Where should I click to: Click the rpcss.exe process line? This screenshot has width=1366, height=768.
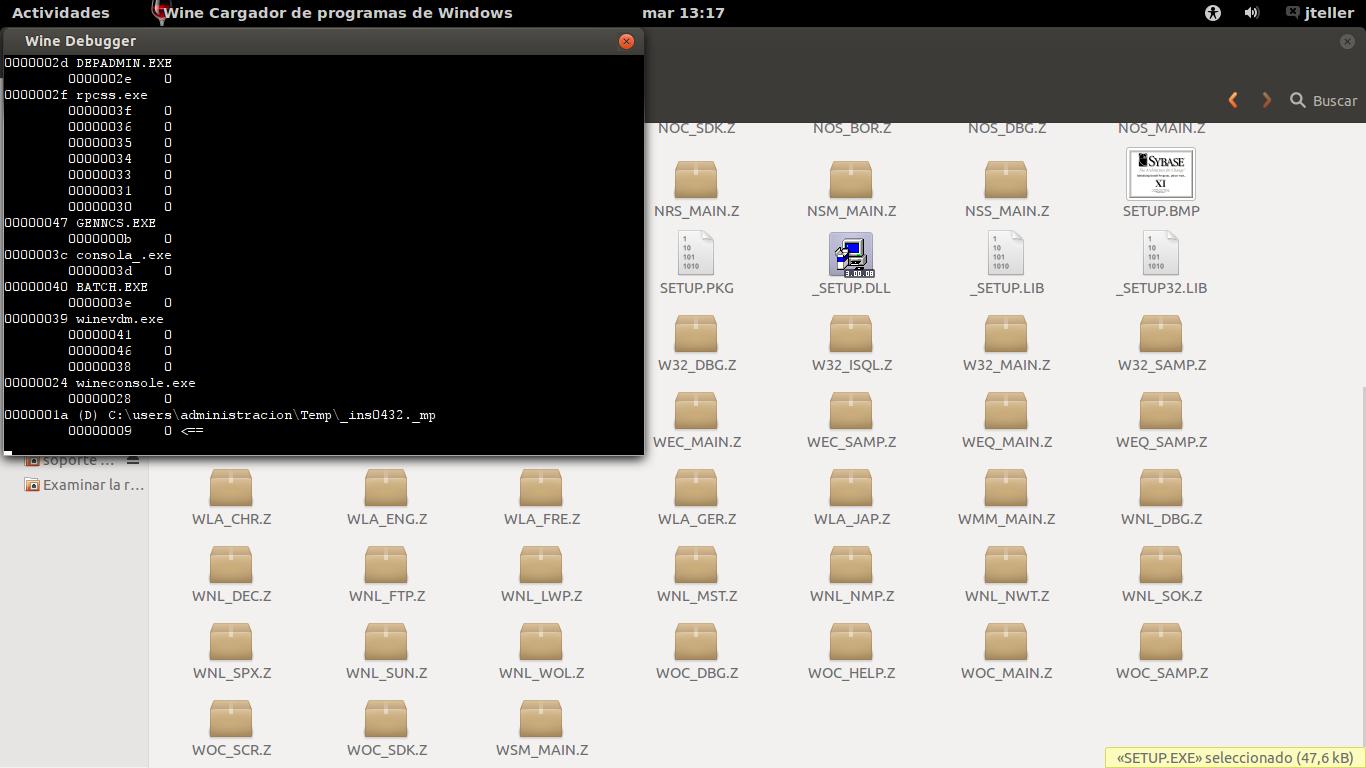click(76, 95)
